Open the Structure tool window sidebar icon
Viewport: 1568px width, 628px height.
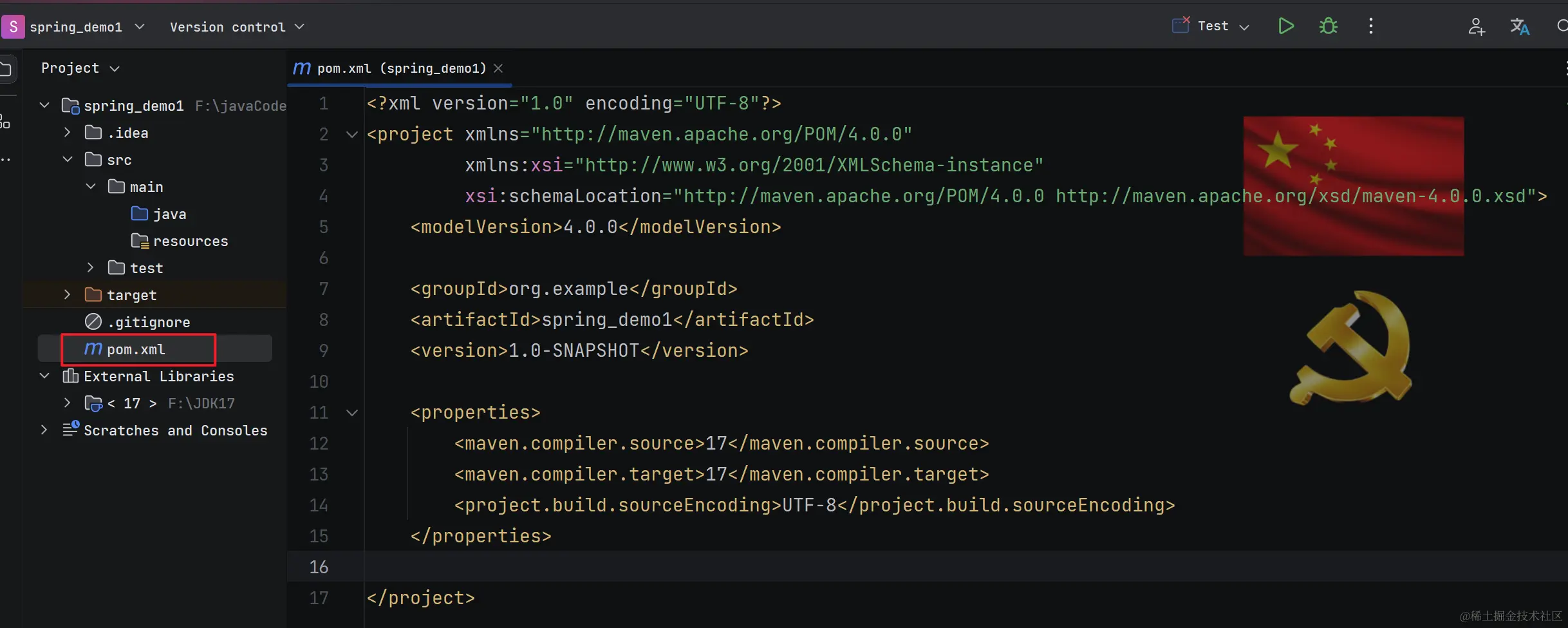point(5,121)
